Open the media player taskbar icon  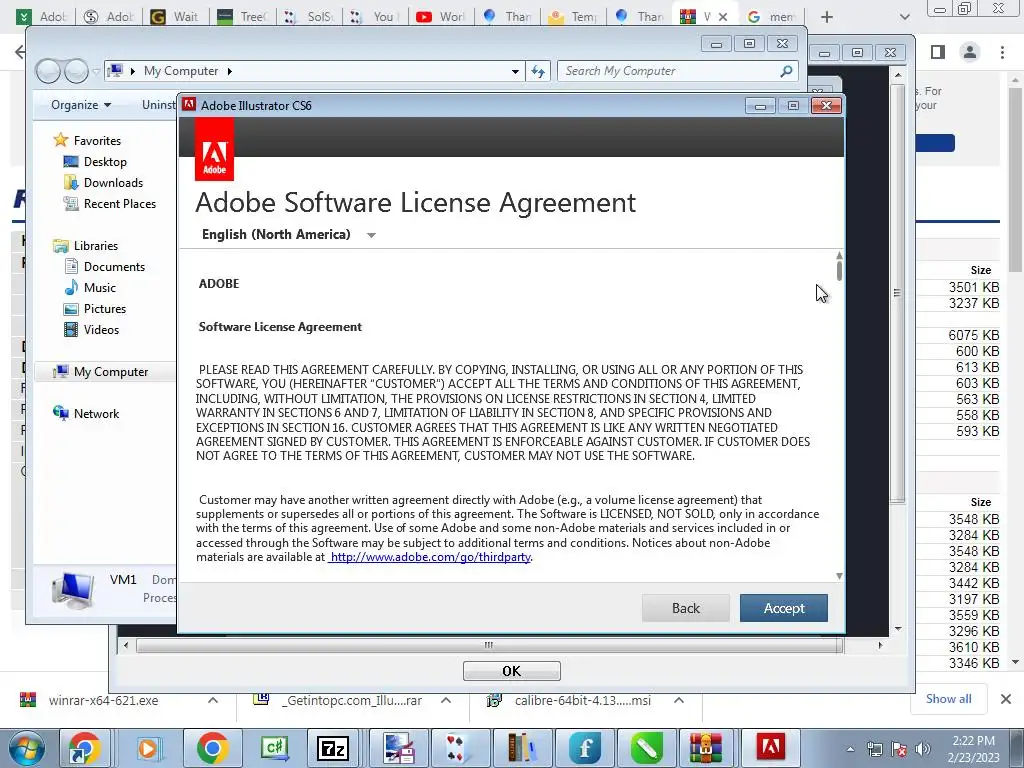tap(148, 748)
